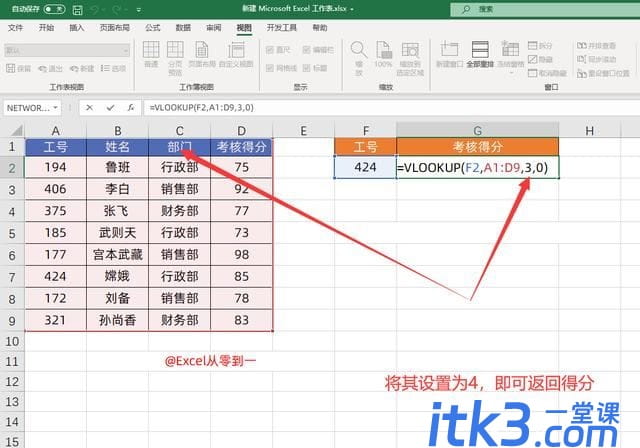Switch to the Home (开始) tab
The image size is (640, 448).
coord(46,28)
